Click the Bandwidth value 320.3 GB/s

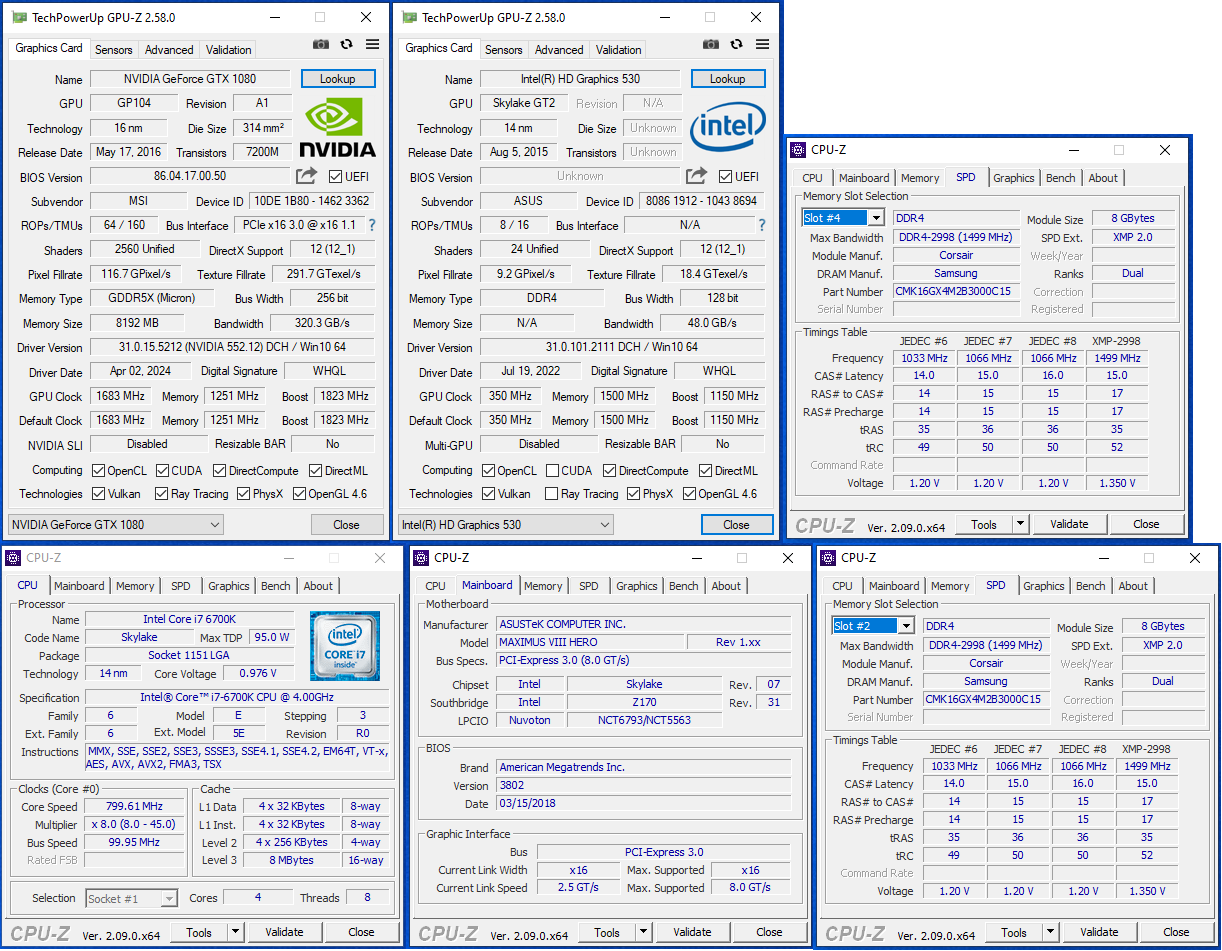[320, 323]
